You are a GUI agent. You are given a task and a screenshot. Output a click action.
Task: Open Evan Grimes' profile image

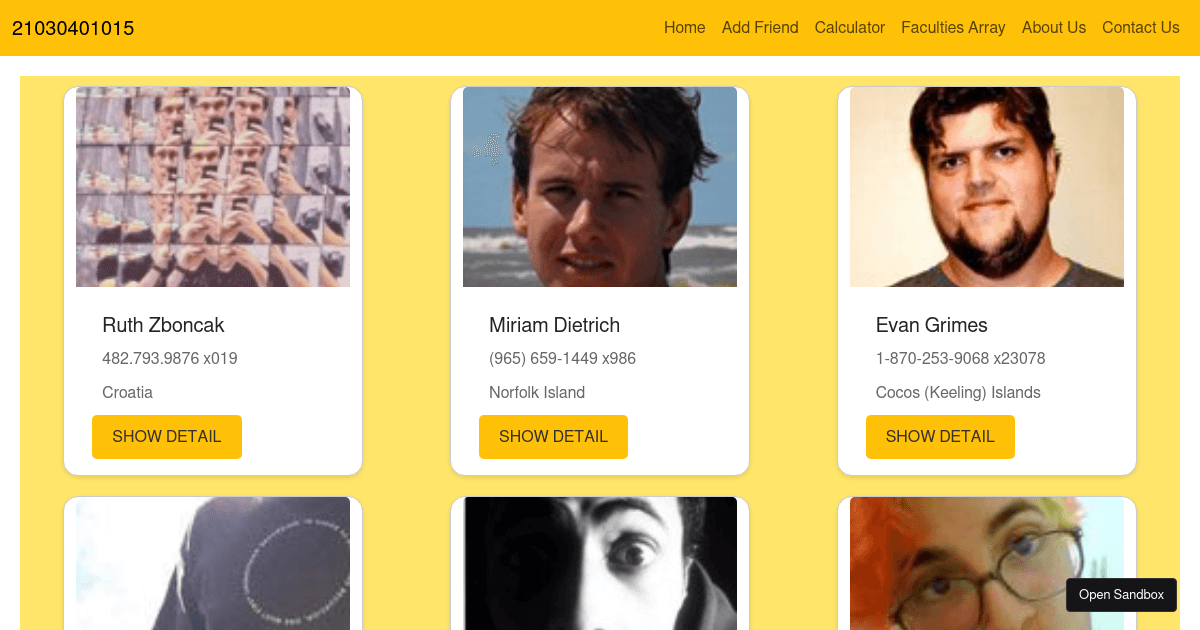click(987, 187)
